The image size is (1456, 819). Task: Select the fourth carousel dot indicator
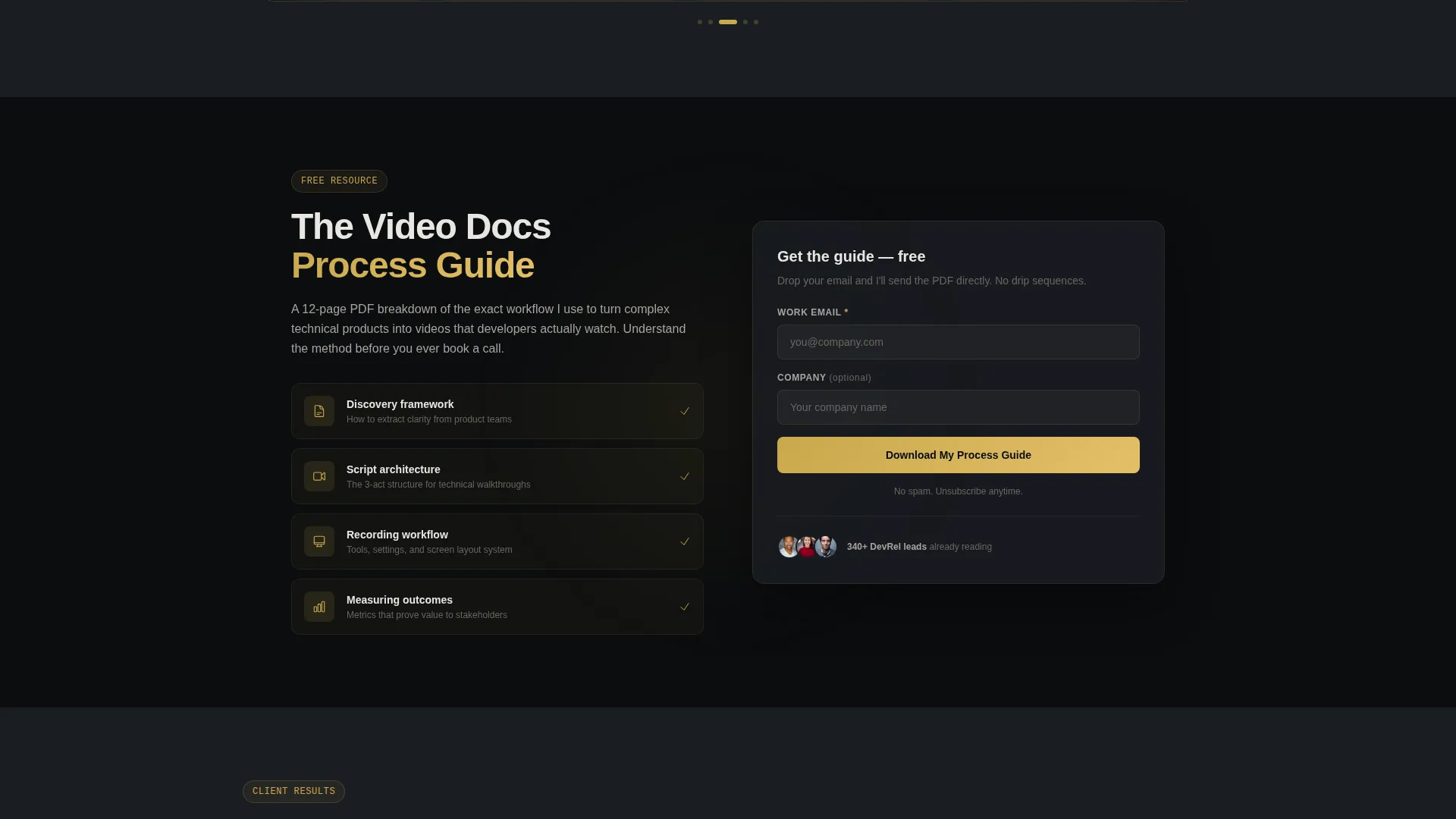coord(745,22)
